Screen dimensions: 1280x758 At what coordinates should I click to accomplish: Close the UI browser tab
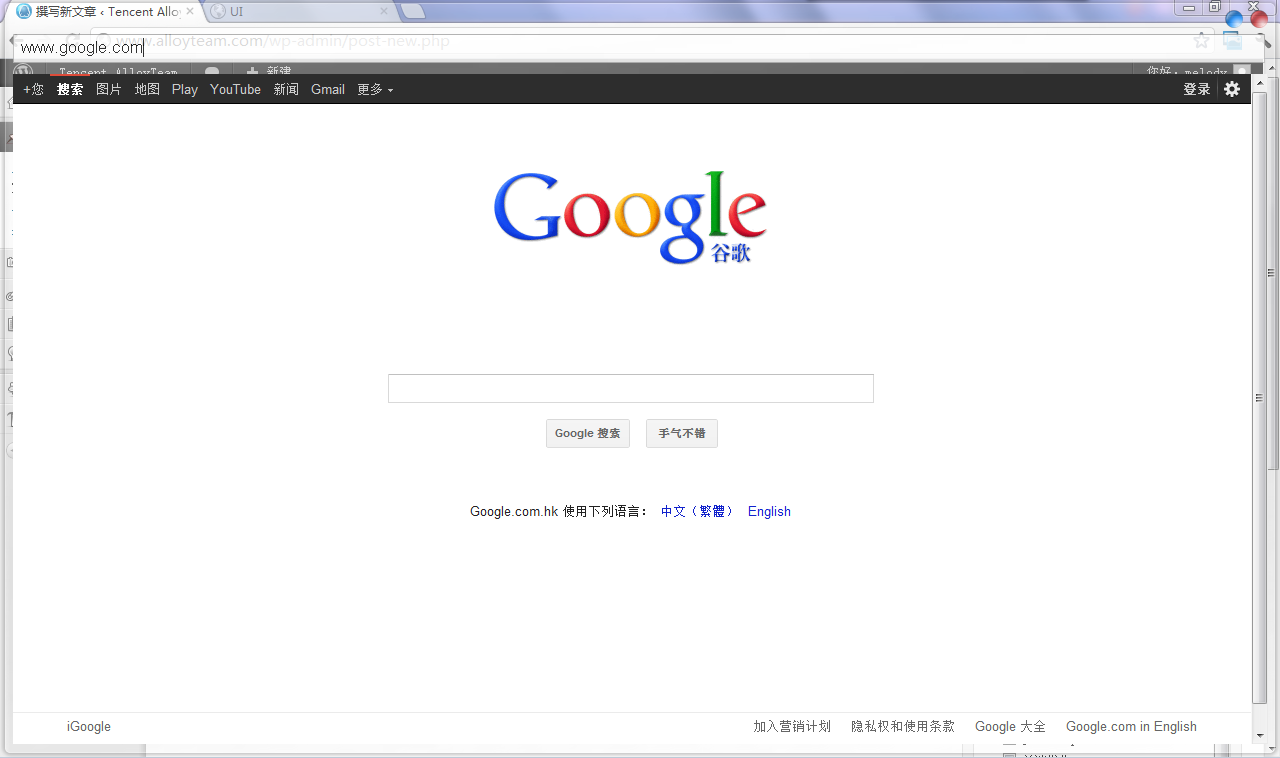(384, 12)
